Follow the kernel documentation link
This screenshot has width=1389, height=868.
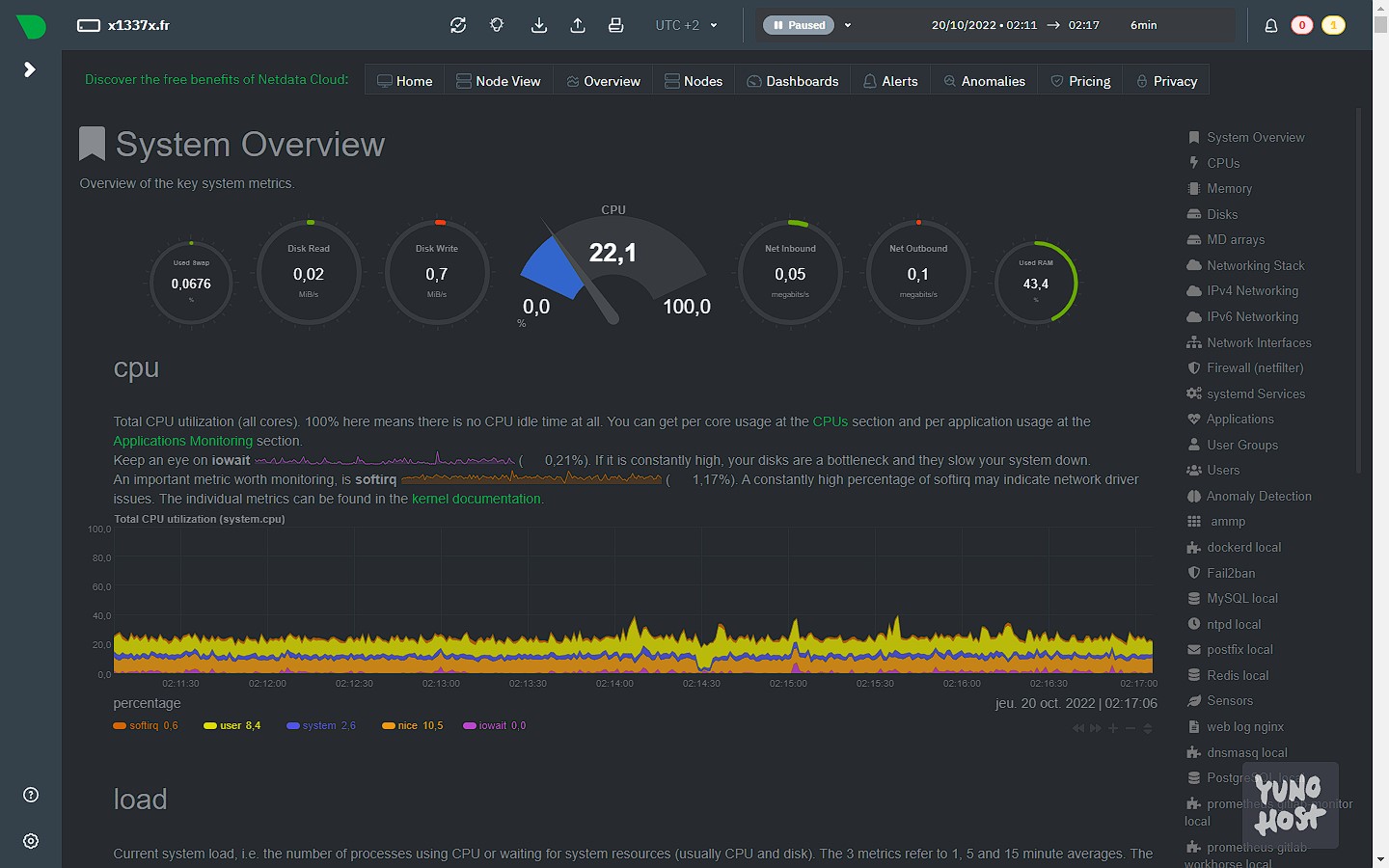coord(476,499)
